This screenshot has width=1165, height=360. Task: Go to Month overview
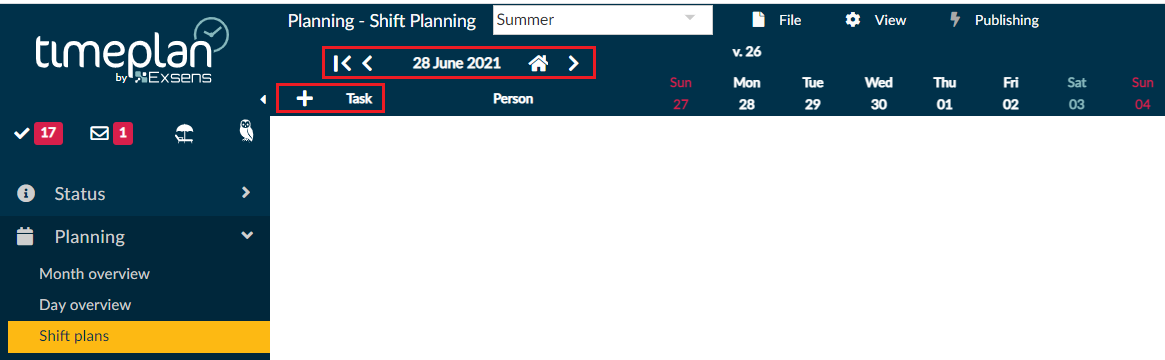point(94,274)
